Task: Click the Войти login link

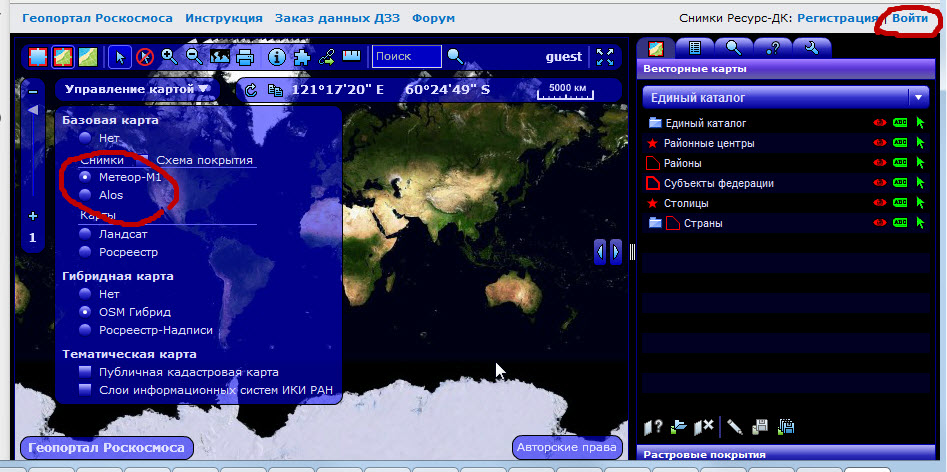Action: pos(909,18)
